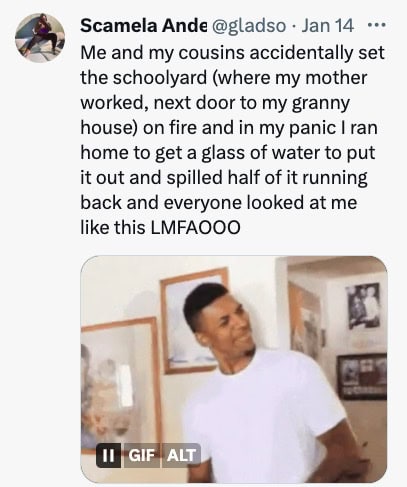Open Scamela Ande's profile via display name
The image size is (407, 487).
(144, 25)
